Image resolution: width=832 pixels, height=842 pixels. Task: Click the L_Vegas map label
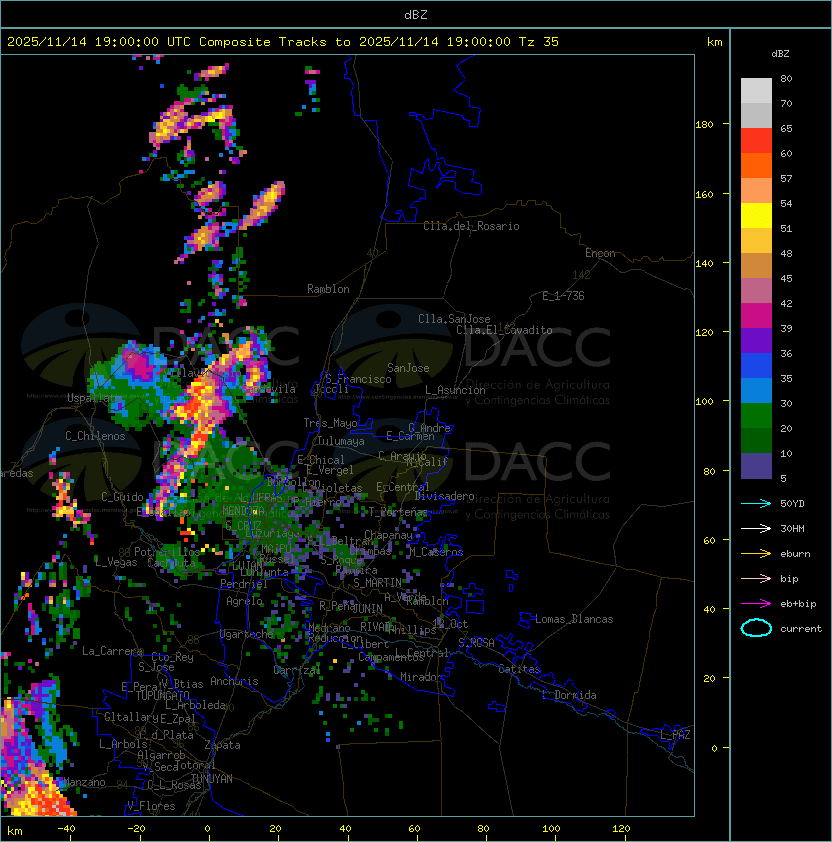click(x=116, y=562)
